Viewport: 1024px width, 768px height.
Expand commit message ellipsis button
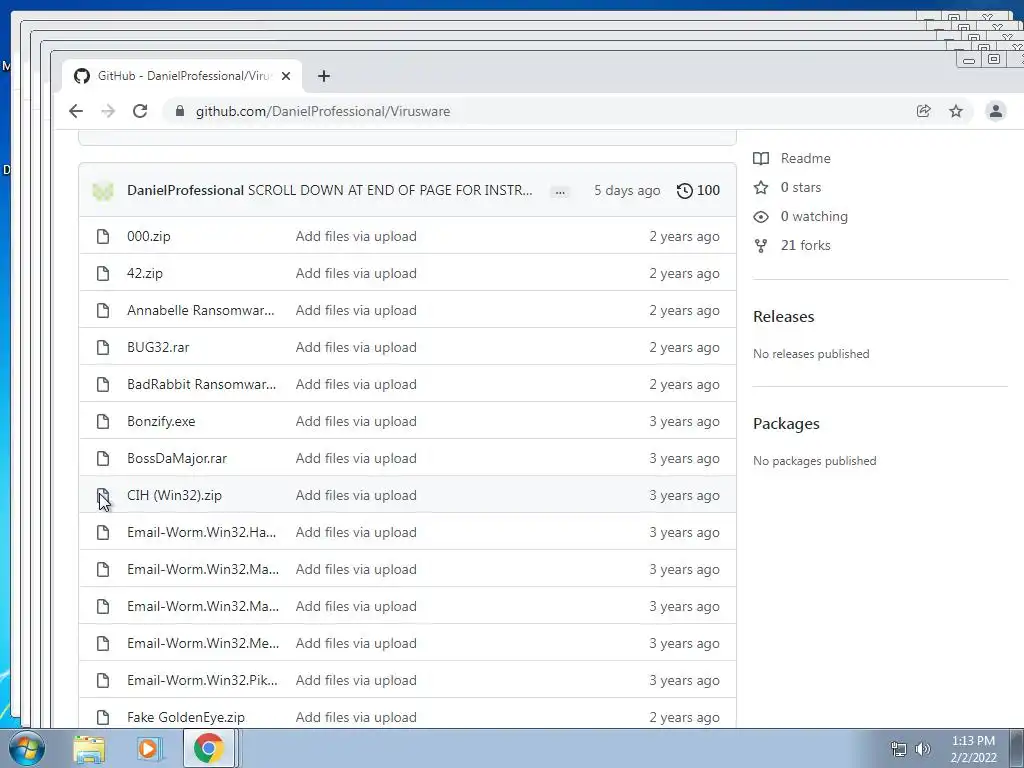[x=560, y=191]
